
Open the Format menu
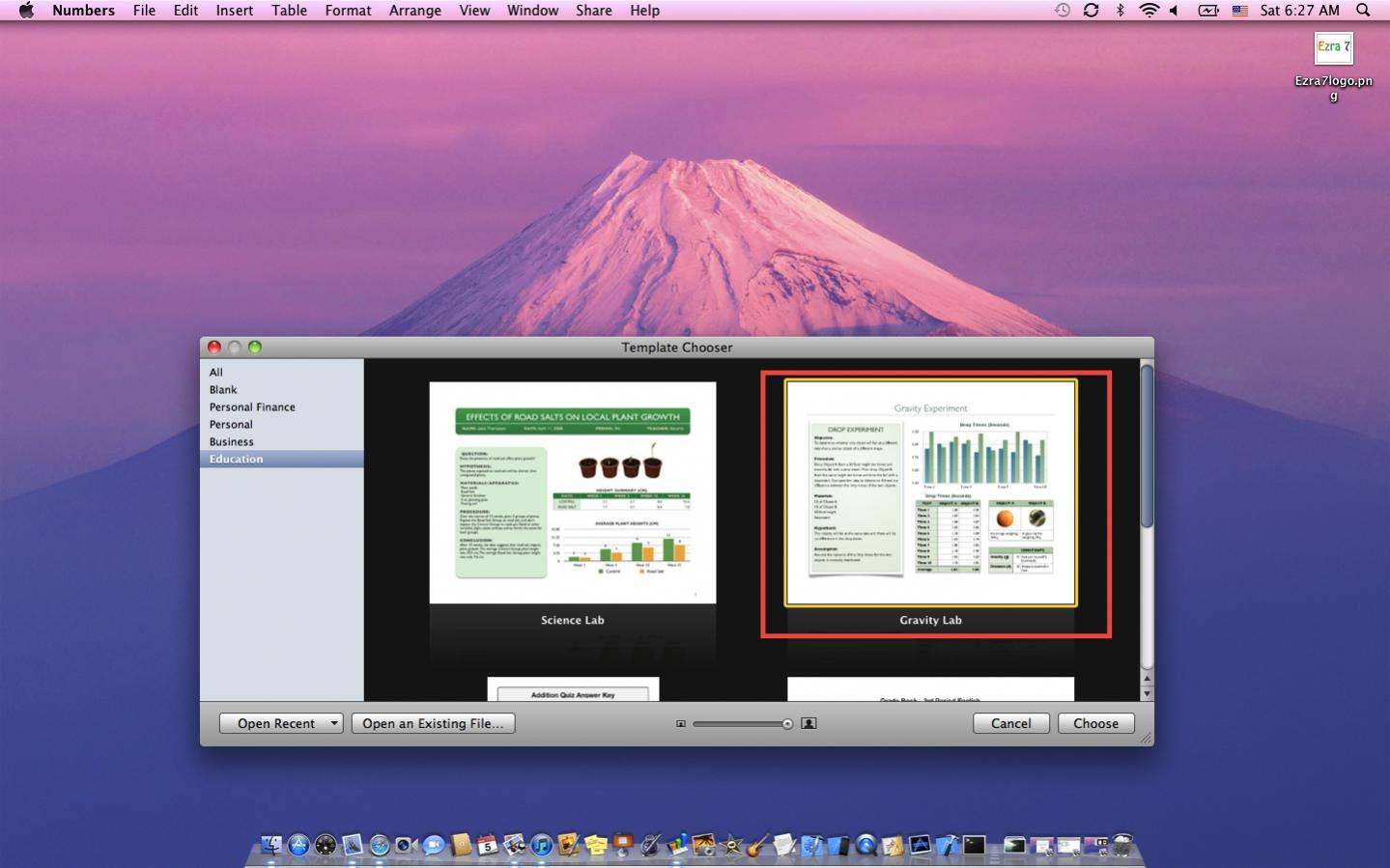coord(348,10)
